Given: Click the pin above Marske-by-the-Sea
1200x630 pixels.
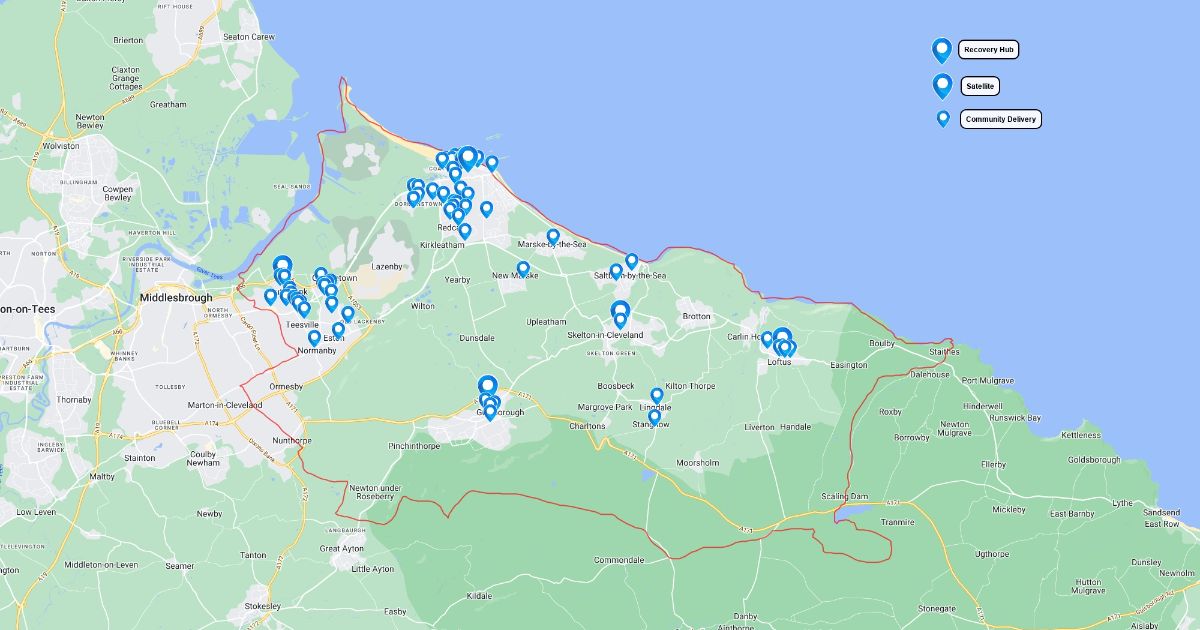Looking at the screenshot, I should [x=553, y=236].
